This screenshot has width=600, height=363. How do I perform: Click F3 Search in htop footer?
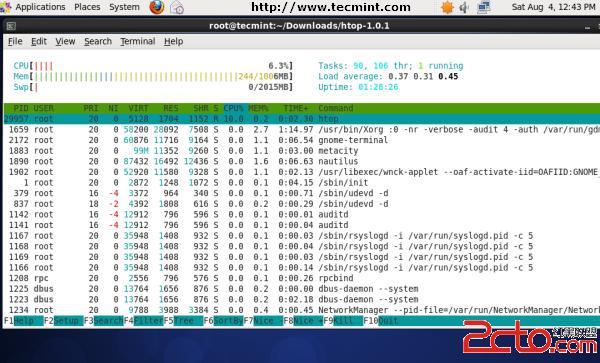click(103, 321)
